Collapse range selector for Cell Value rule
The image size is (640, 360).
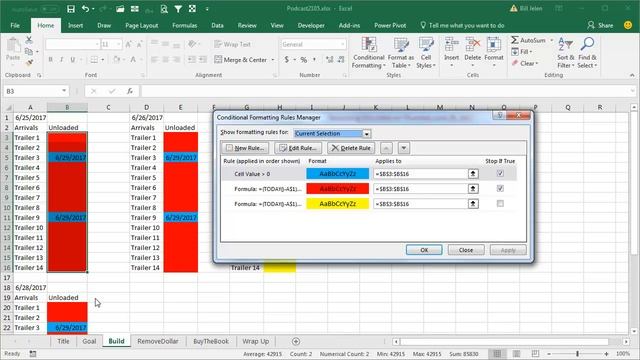point(473,174)
